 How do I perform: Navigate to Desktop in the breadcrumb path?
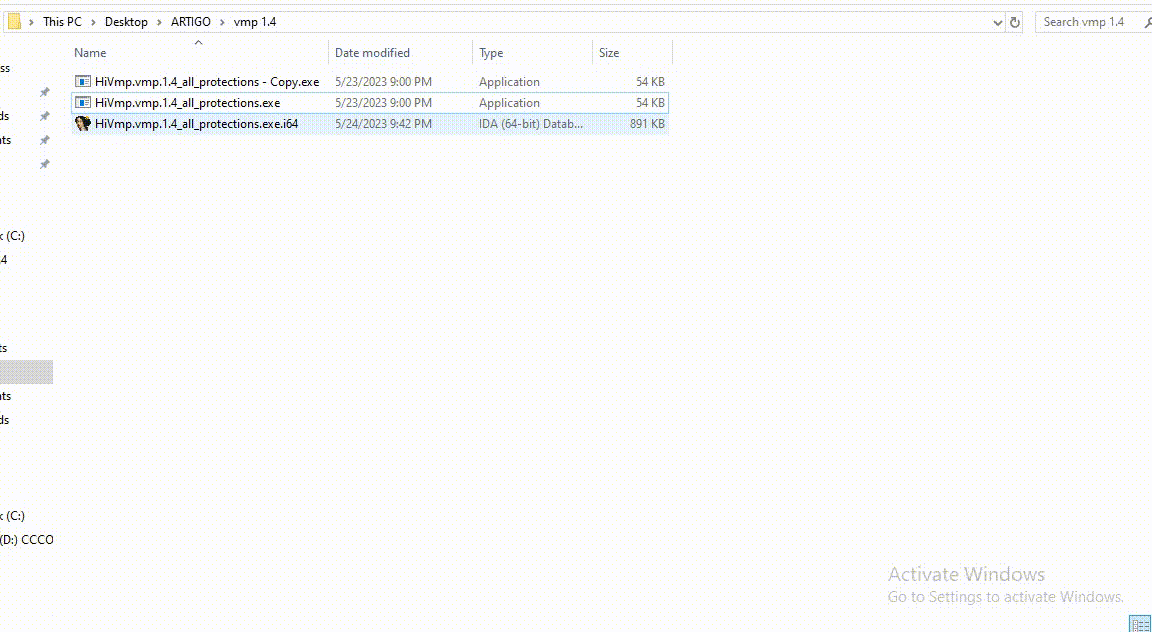126,22
